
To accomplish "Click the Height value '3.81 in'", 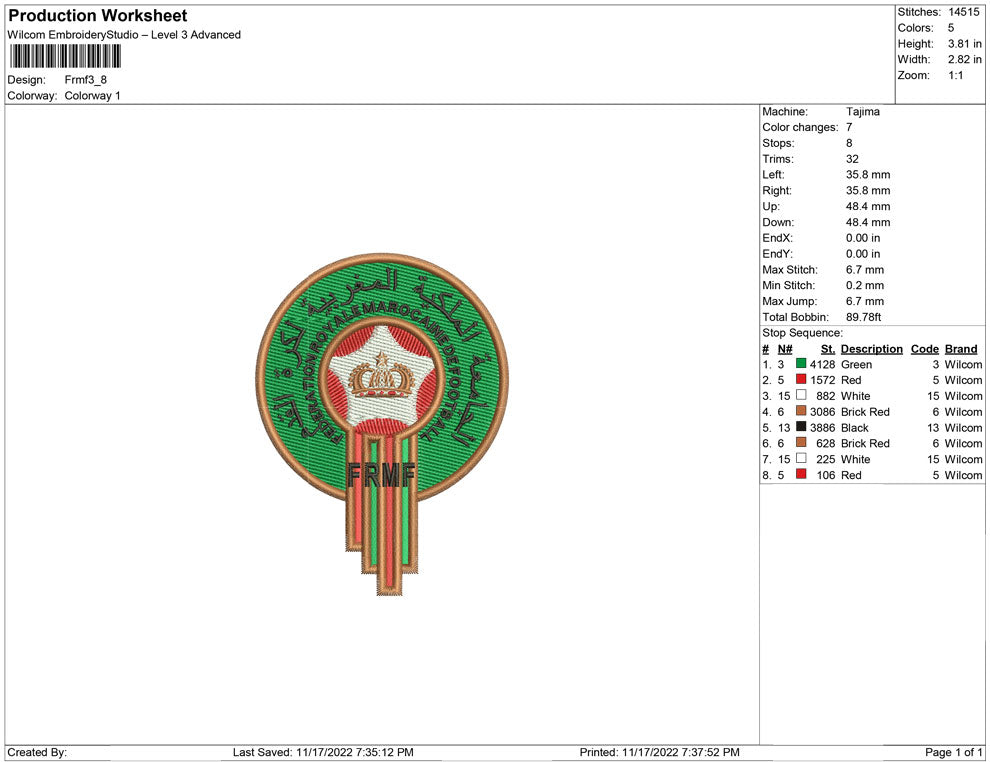I will pyautogui.click(x=965, y=44).
